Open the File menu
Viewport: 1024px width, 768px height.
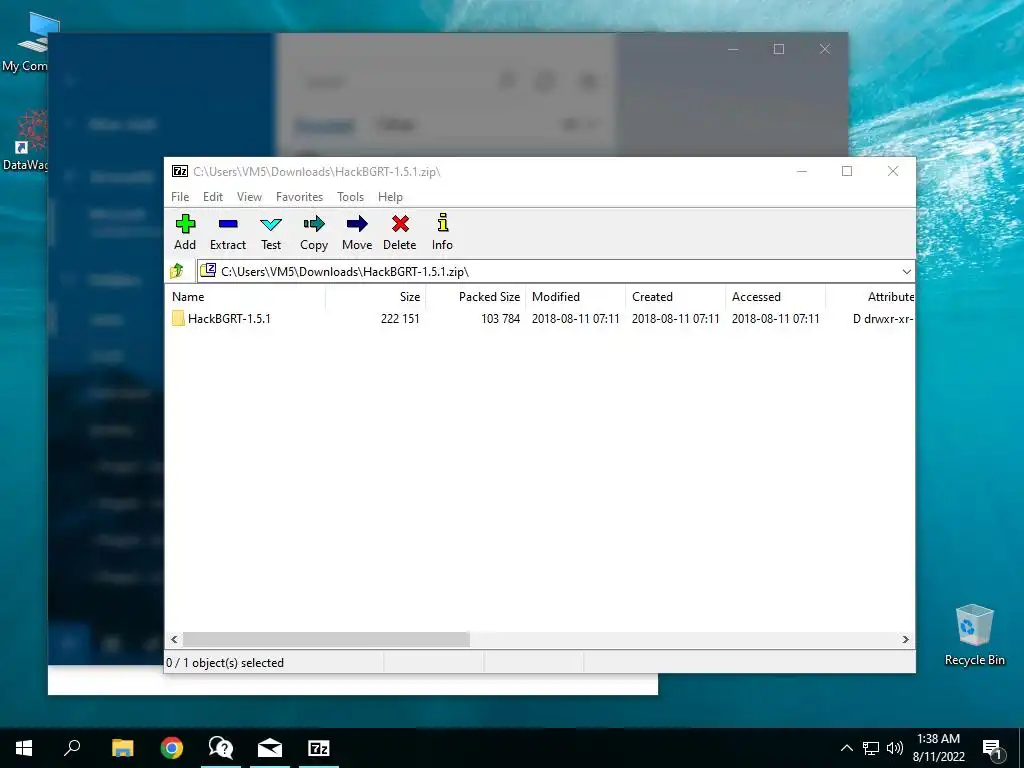[180, 197]
